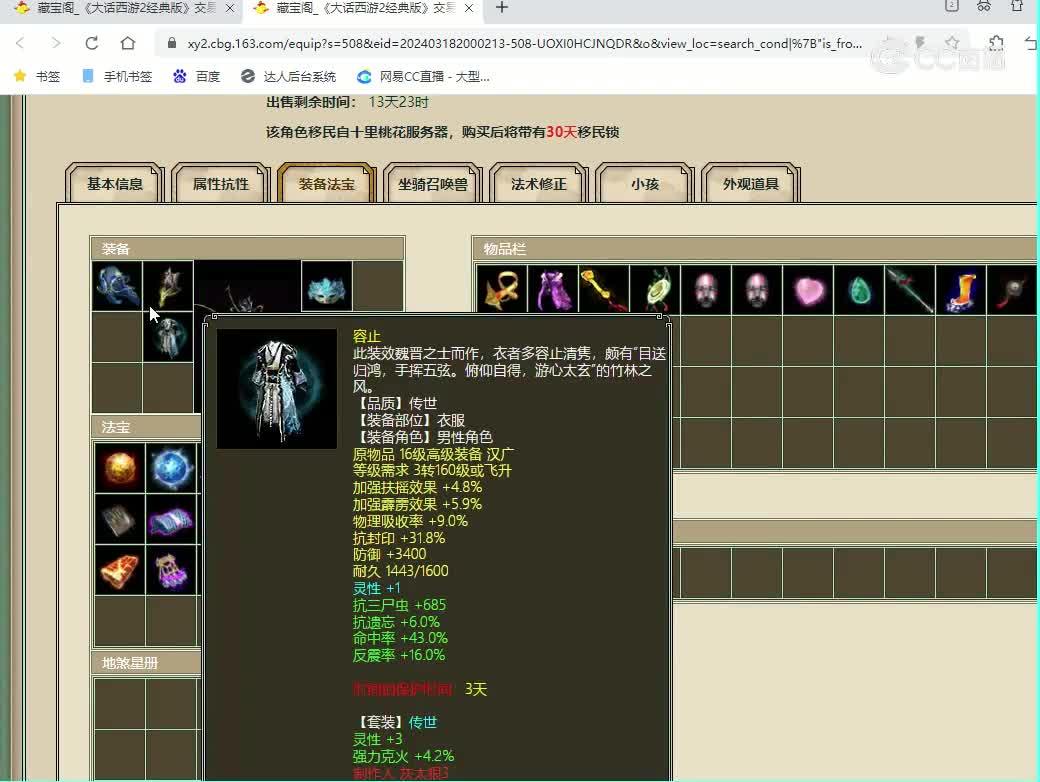Click the padlock site info icon
1040x782 pixels.
[172, 43]
